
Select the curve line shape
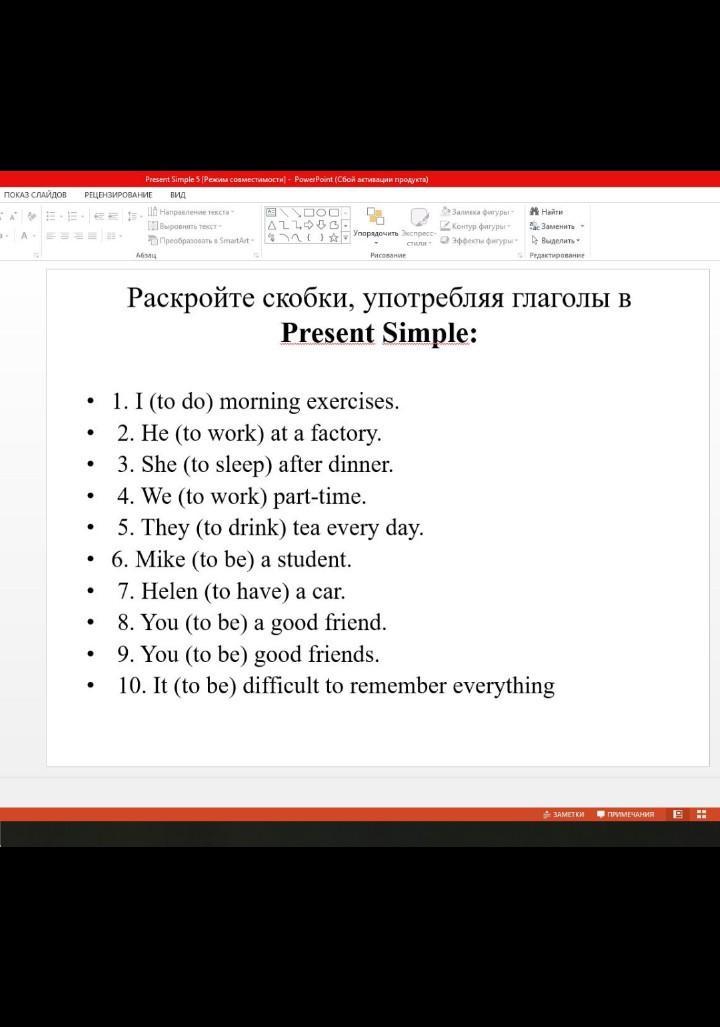[x=297, y=238]
